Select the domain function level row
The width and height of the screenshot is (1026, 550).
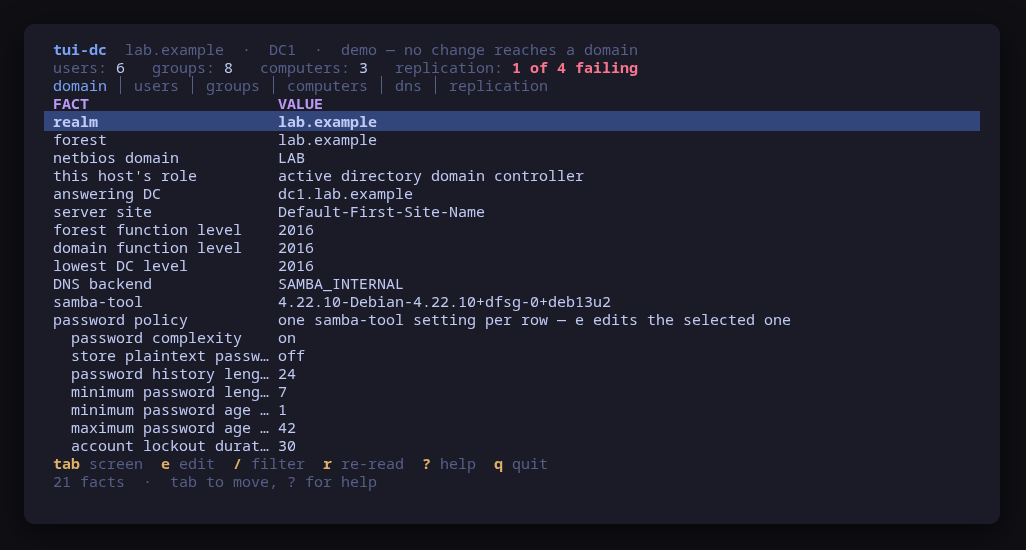pyautogui.click(x=512, y=249)
